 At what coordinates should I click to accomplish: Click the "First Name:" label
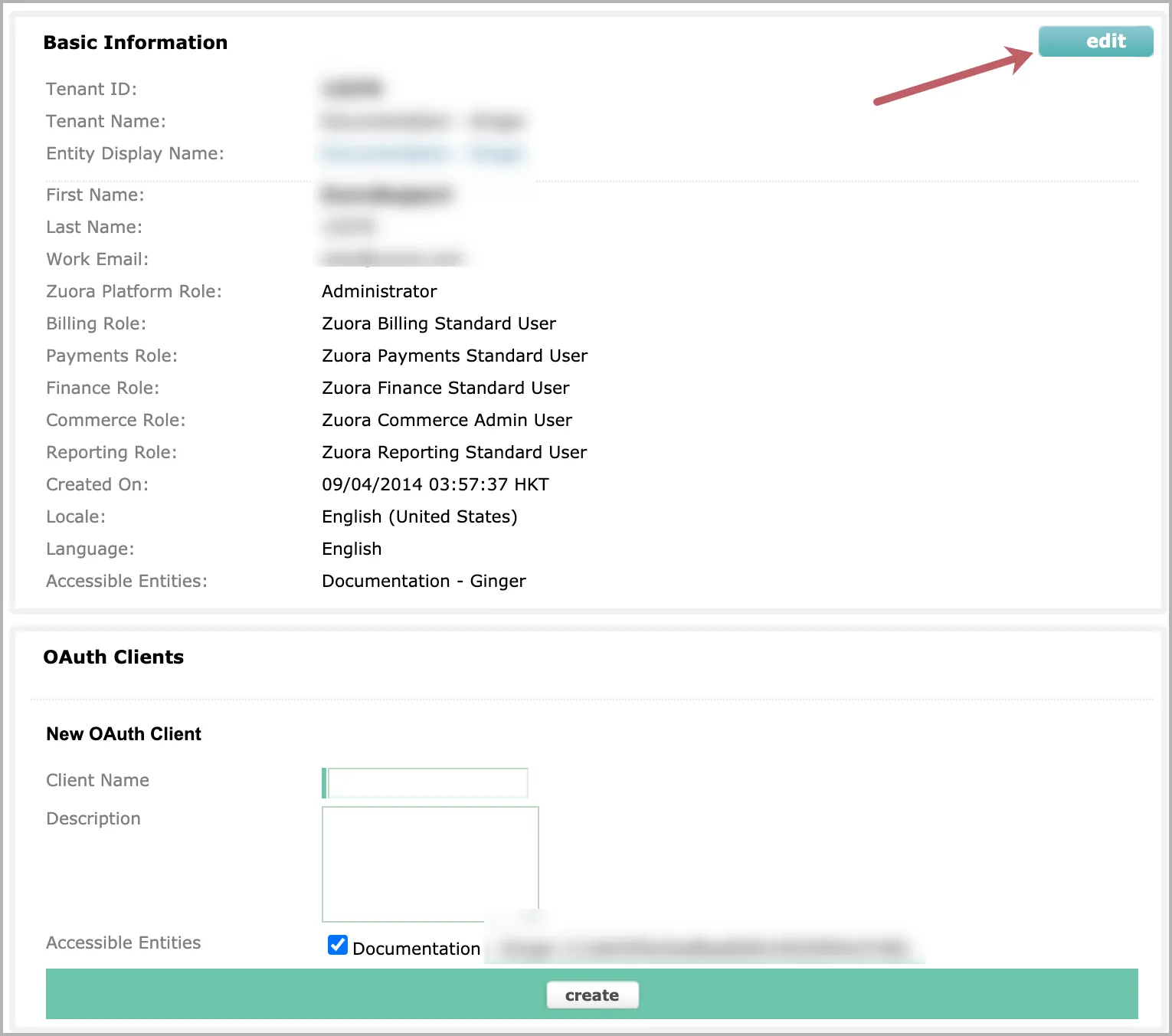(x=95, y=195)
